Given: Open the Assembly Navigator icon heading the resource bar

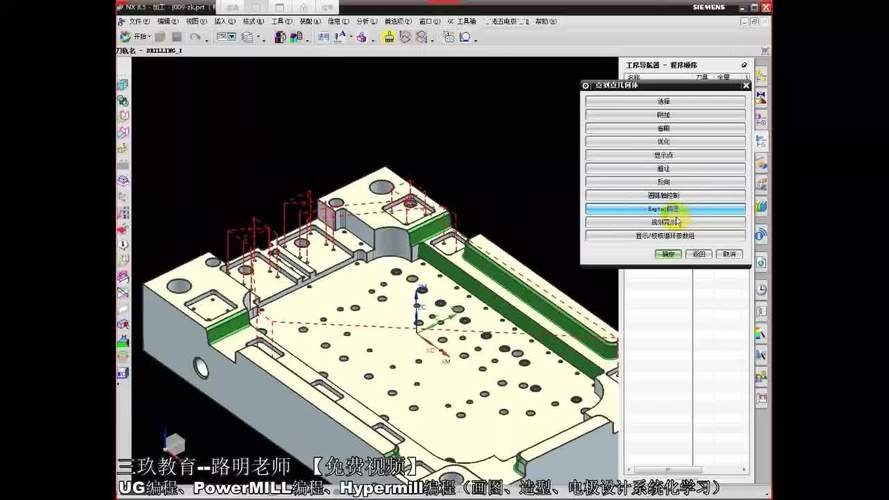Looking at the screenshot, I should pos(761,75).
